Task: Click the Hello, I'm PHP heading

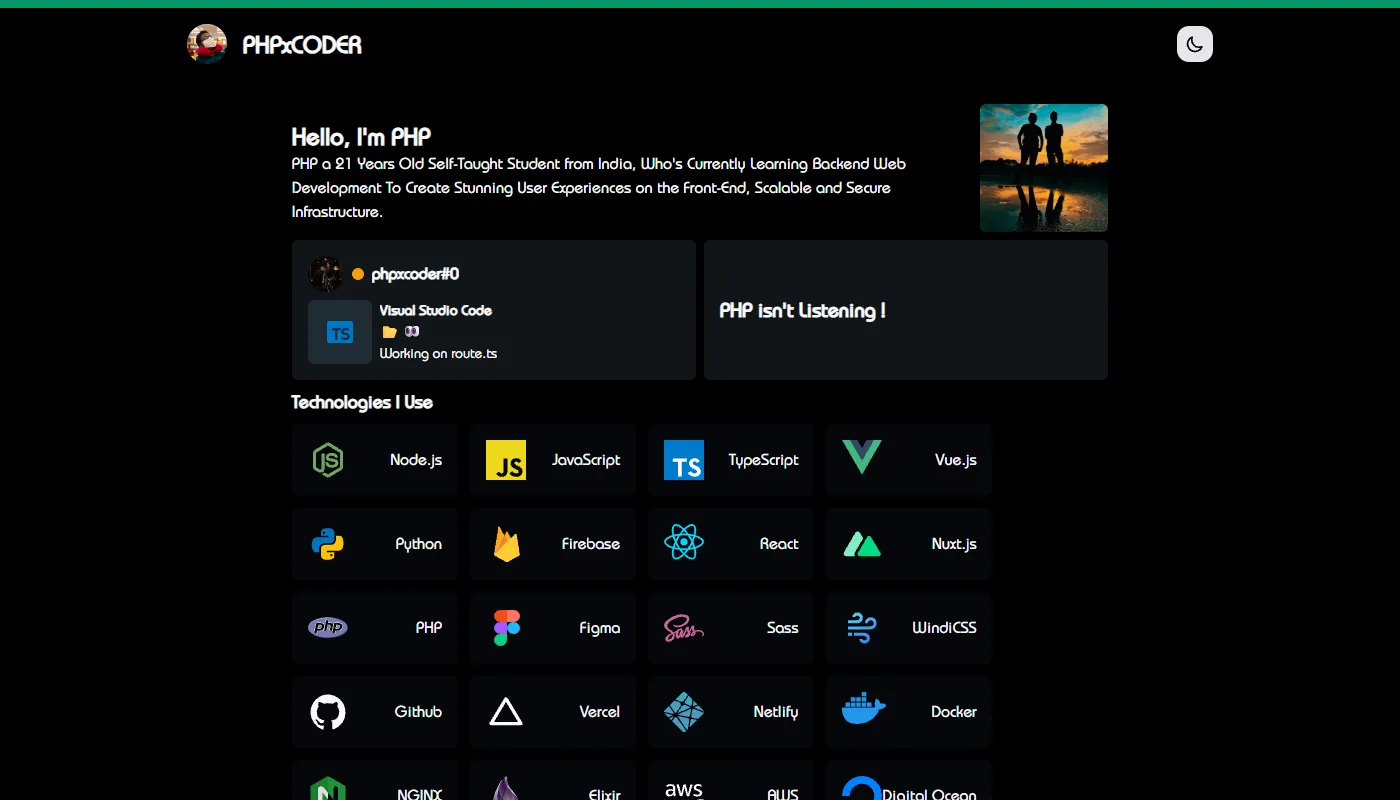Action: tap(361, 137)
